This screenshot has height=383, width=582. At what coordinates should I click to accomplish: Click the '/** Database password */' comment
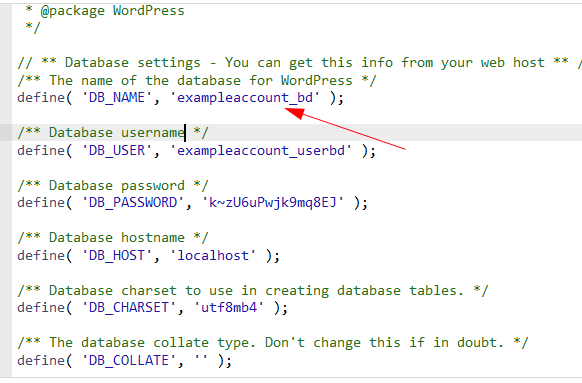[x=113, y=185]
